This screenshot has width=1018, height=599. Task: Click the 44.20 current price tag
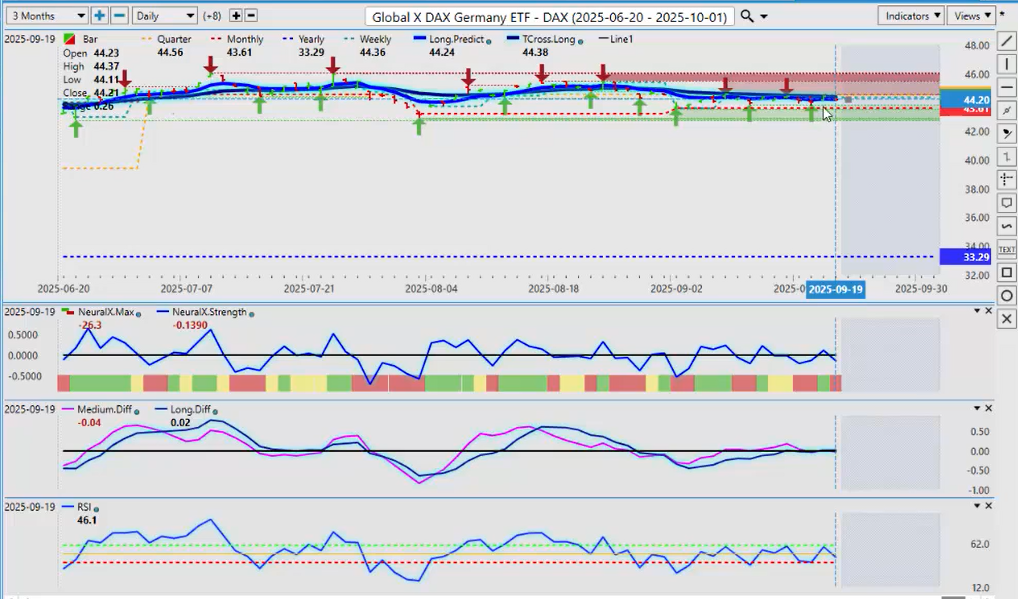tap(965, 99)
